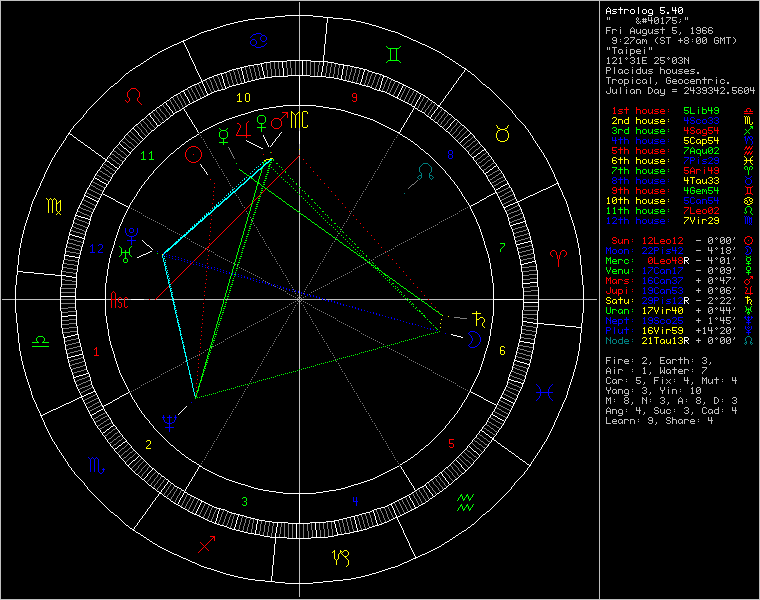The height and width of the screenshot is (600, 760).
Task: Select house number 4 in the wheel
Action: click(355, 502)
